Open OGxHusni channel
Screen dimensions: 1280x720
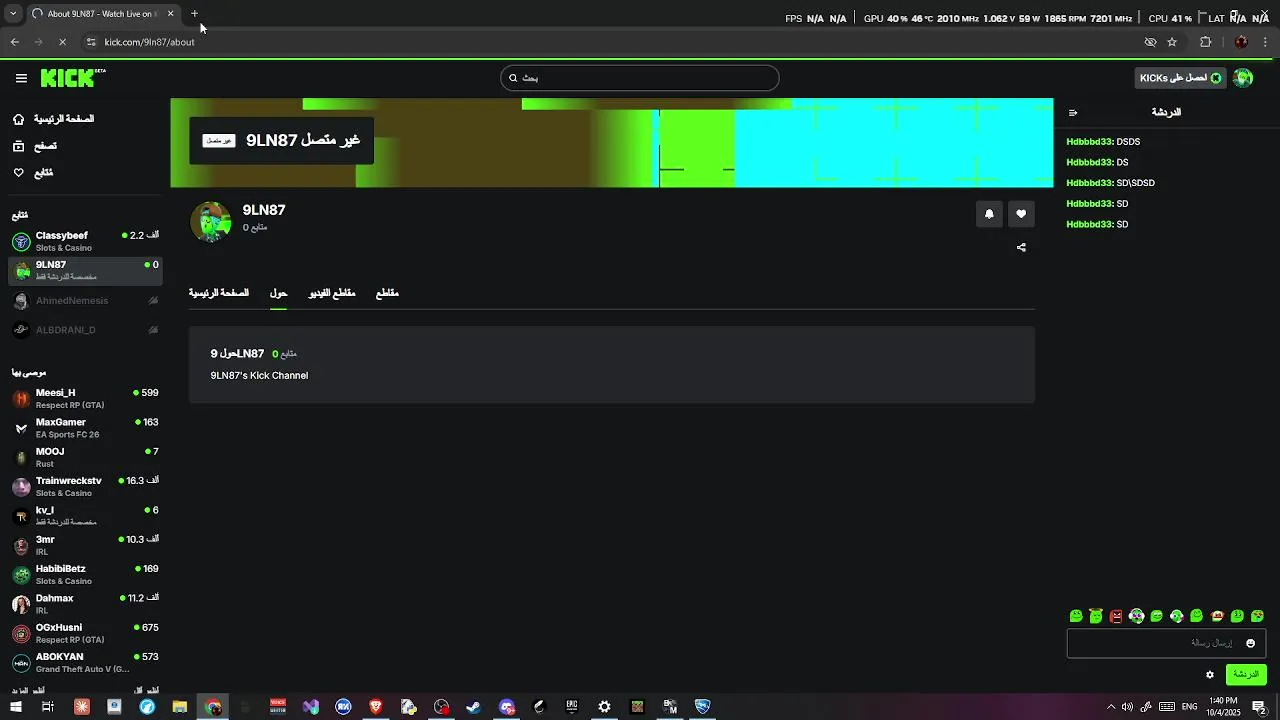(x=85, y=633)
